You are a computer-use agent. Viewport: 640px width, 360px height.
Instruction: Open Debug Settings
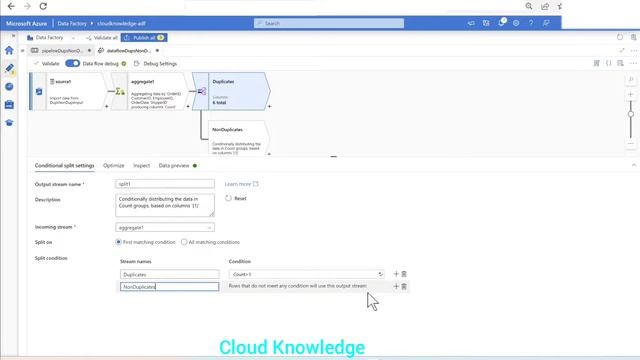156,63
